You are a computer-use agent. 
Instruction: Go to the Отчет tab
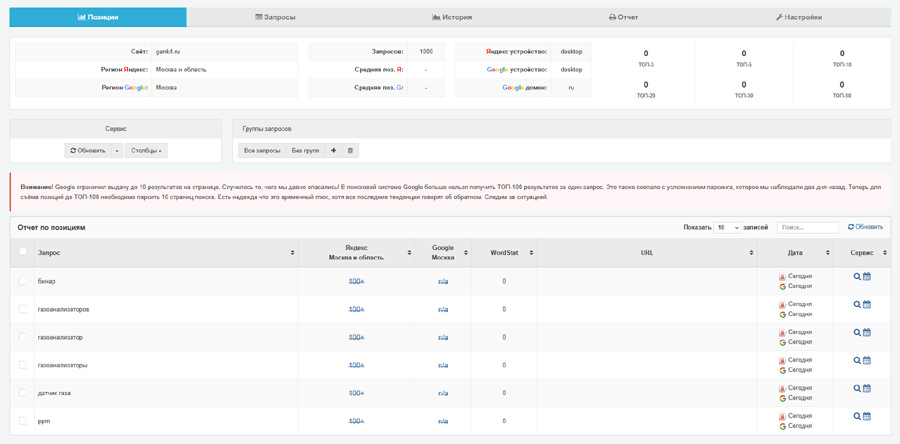click(x=623, y=17)
